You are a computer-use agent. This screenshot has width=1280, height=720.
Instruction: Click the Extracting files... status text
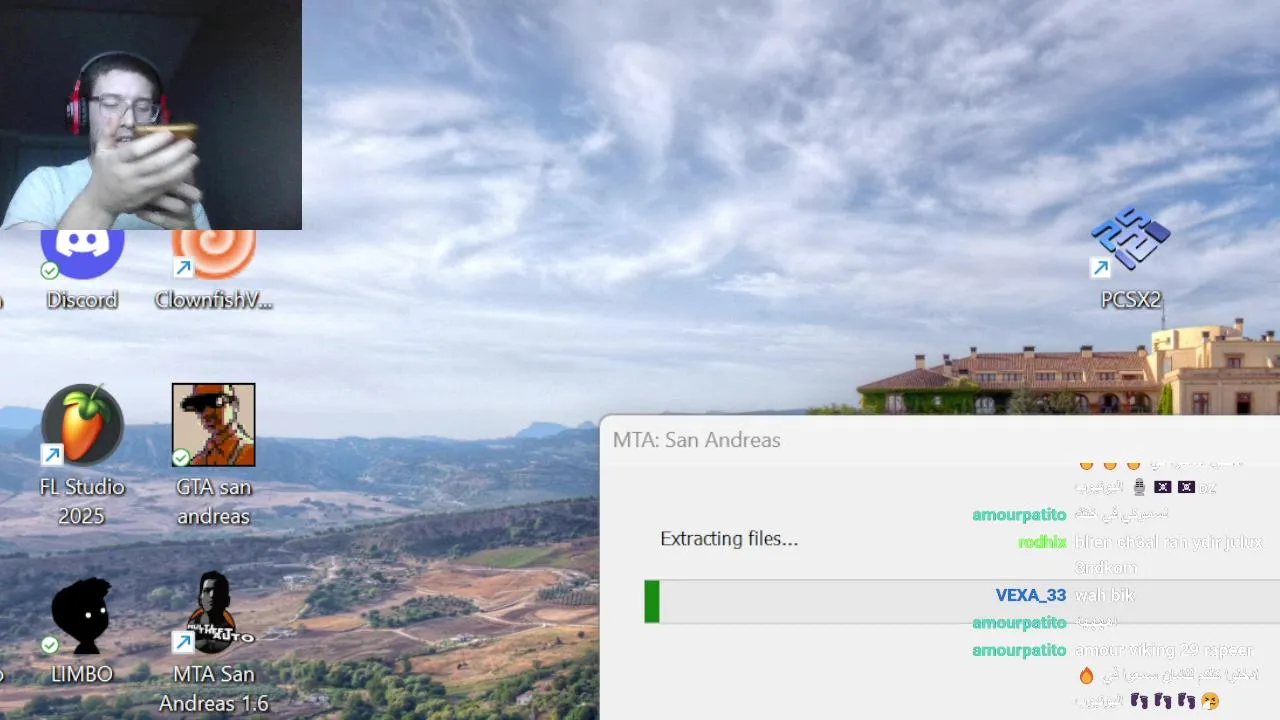[x=729, y=539]
